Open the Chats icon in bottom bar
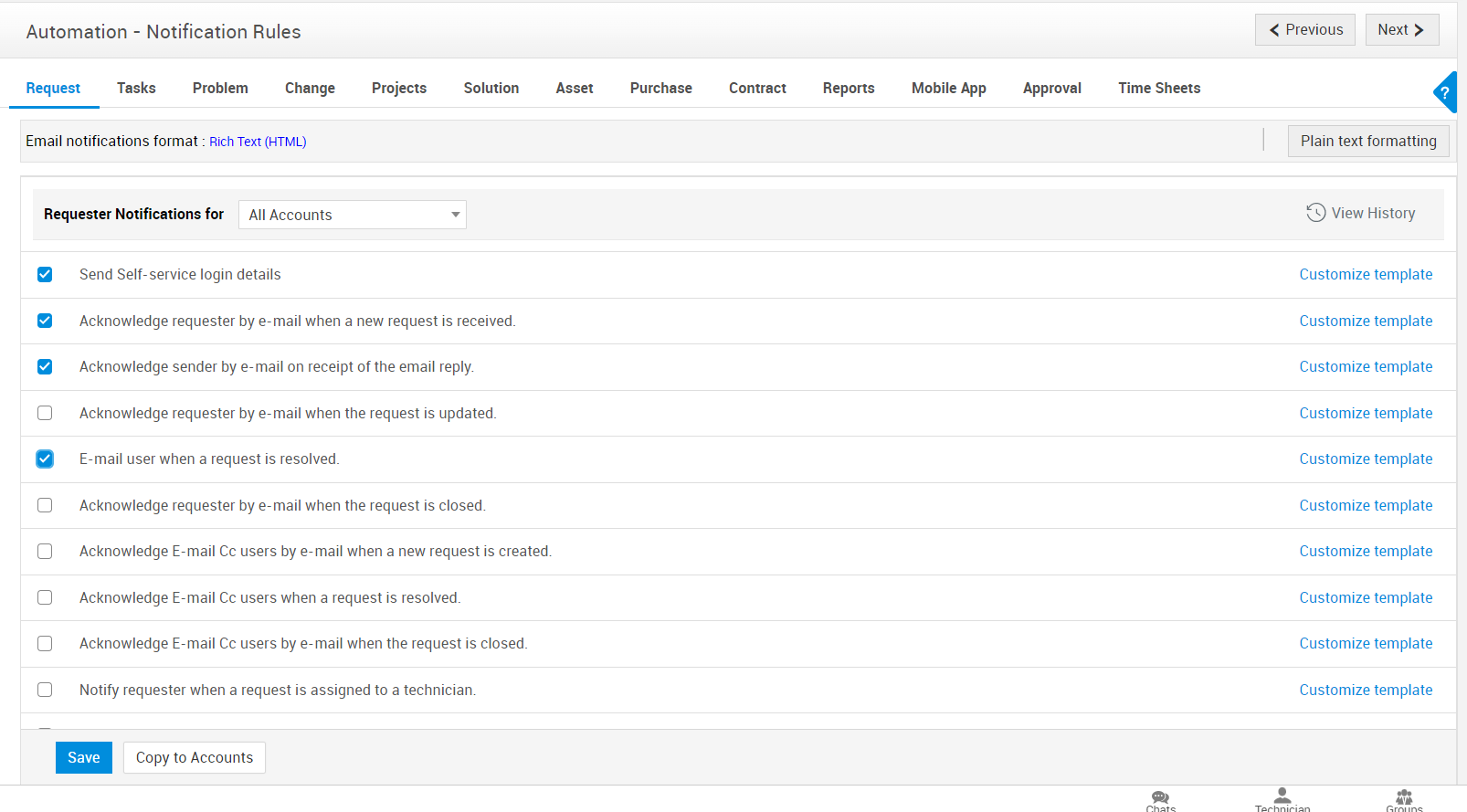The image size is (1467, 812). point(1160,799)
